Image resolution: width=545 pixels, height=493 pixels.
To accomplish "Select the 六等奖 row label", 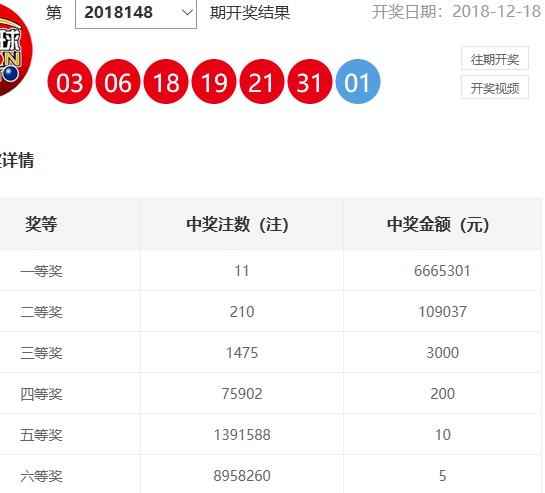I will (x=41, y=476).
